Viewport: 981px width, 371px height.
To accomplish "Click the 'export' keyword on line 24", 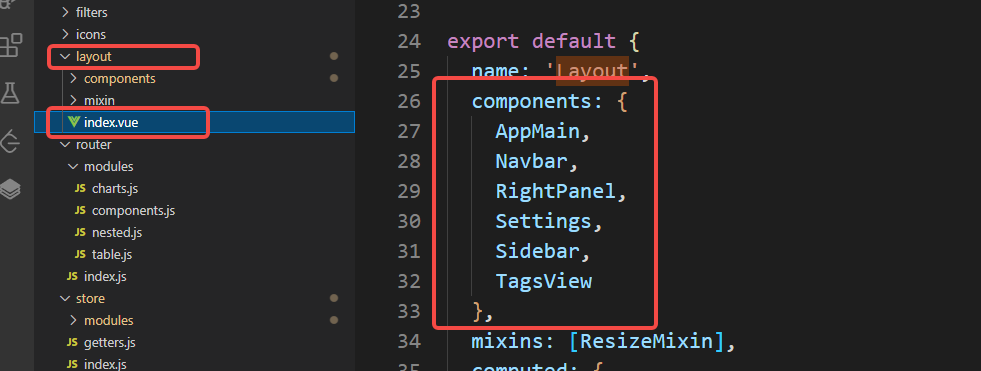I will (x=483, y=42).
